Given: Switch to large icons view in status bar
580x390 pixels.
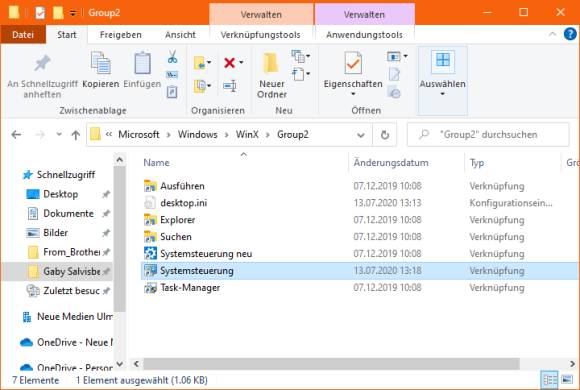Looking at the screenshot, I should coord(567,380).
